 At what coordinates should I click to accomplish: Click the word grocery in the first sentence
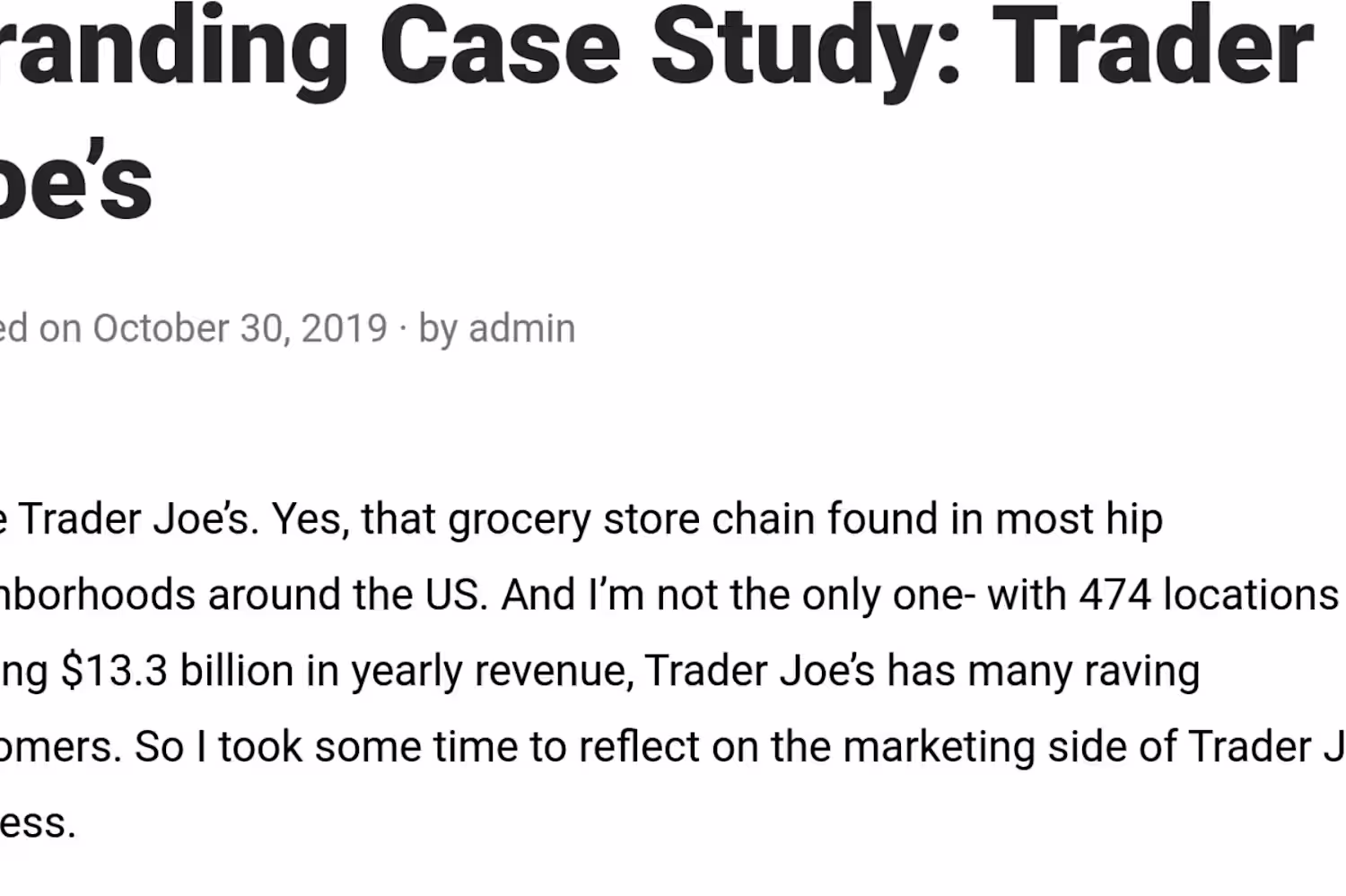[x=520, y=519]
